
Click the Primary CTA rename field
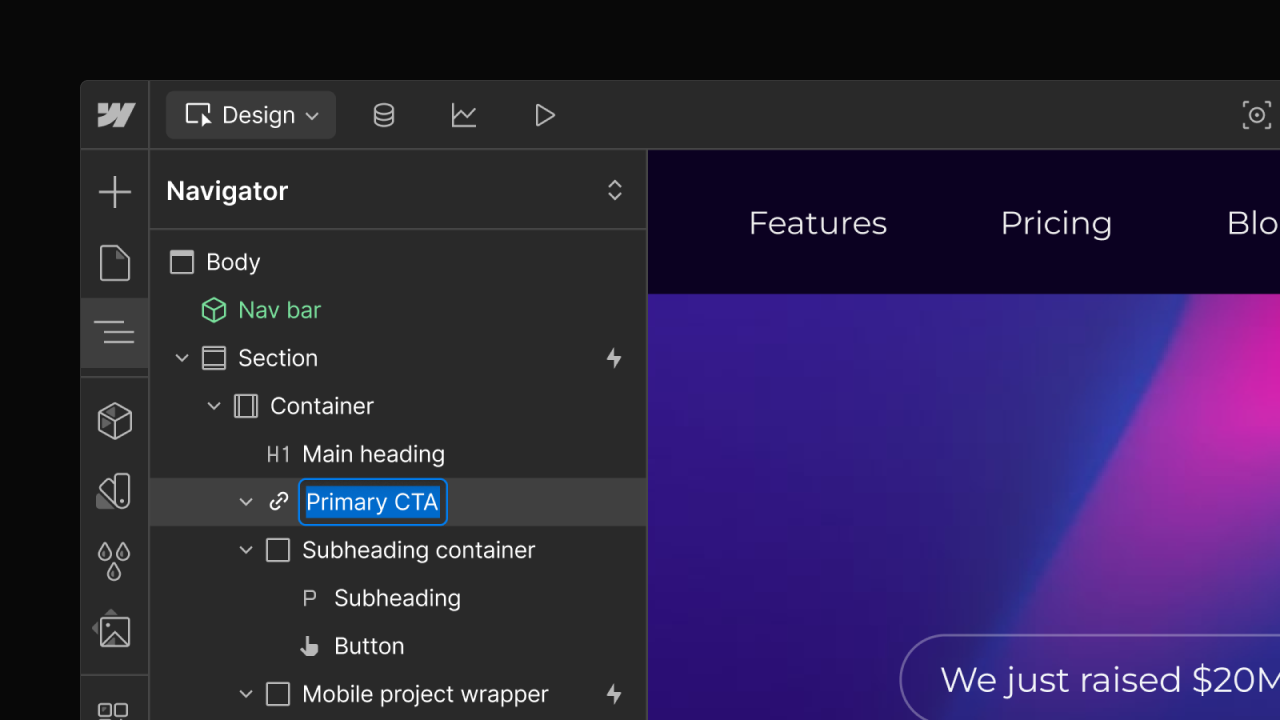371,502
